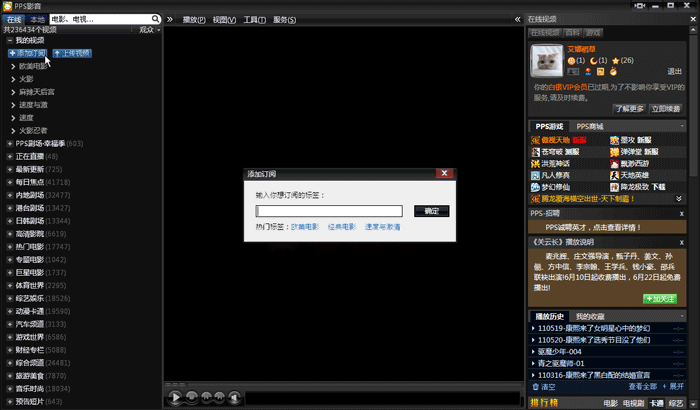Click the 确定 button in dialog
The width and height of the screenshot is (700, 410).
(x=431, y=211)
